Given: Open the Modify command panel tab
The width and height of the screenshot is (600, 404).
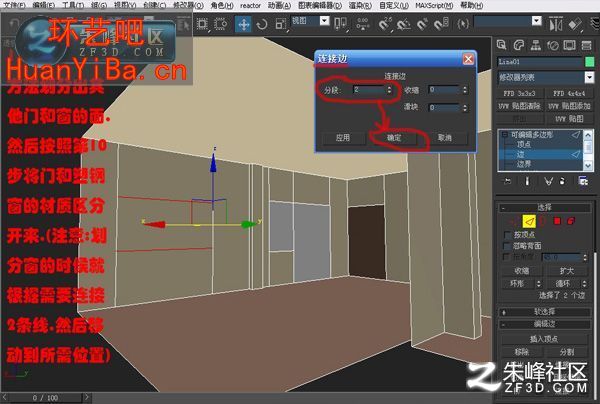Looking at the screenshot, I should point(518,45).
